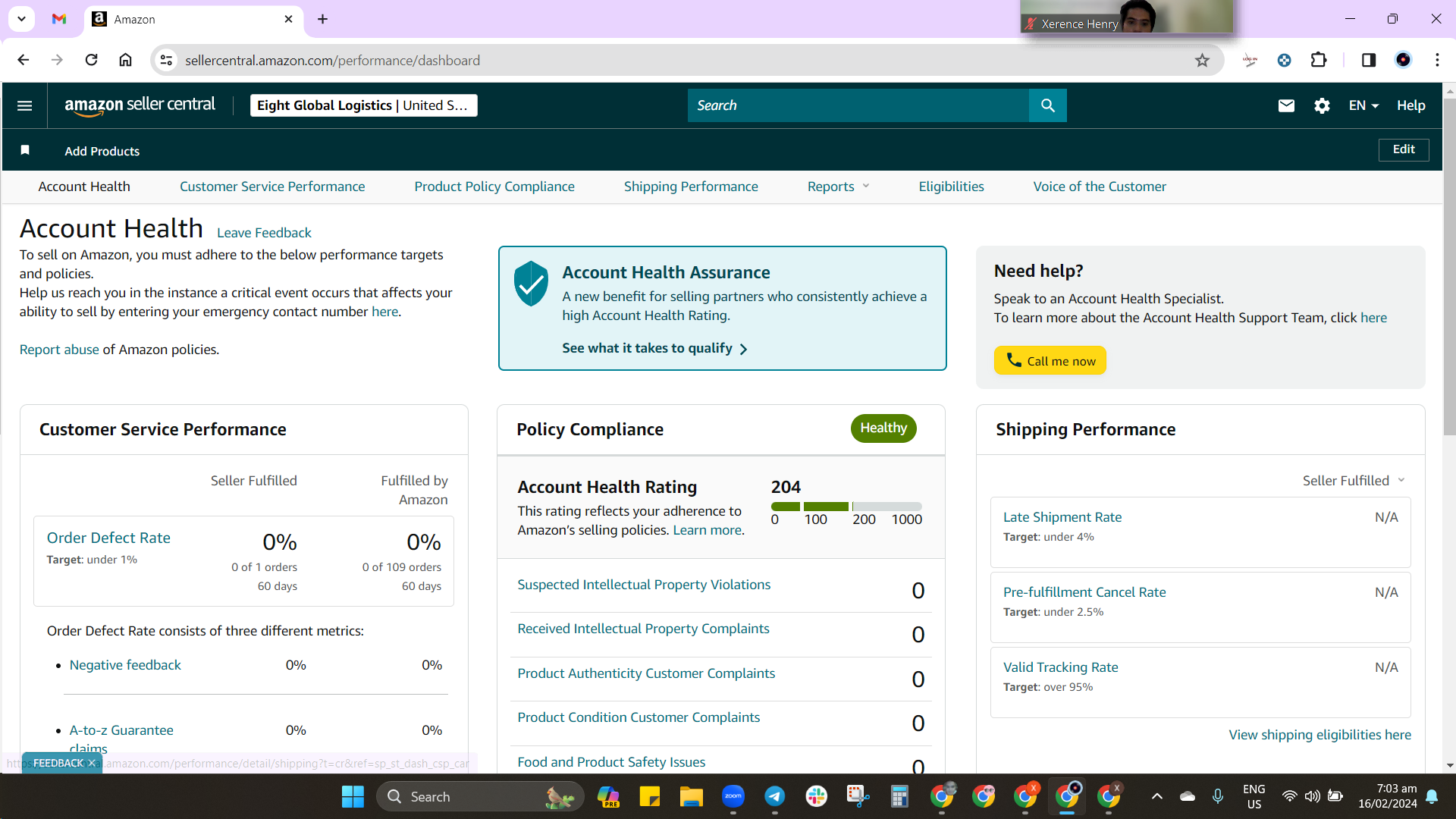Open the EN language dropdown
Viewport: 1456px width, 819px height.
tap(1363, 105)
